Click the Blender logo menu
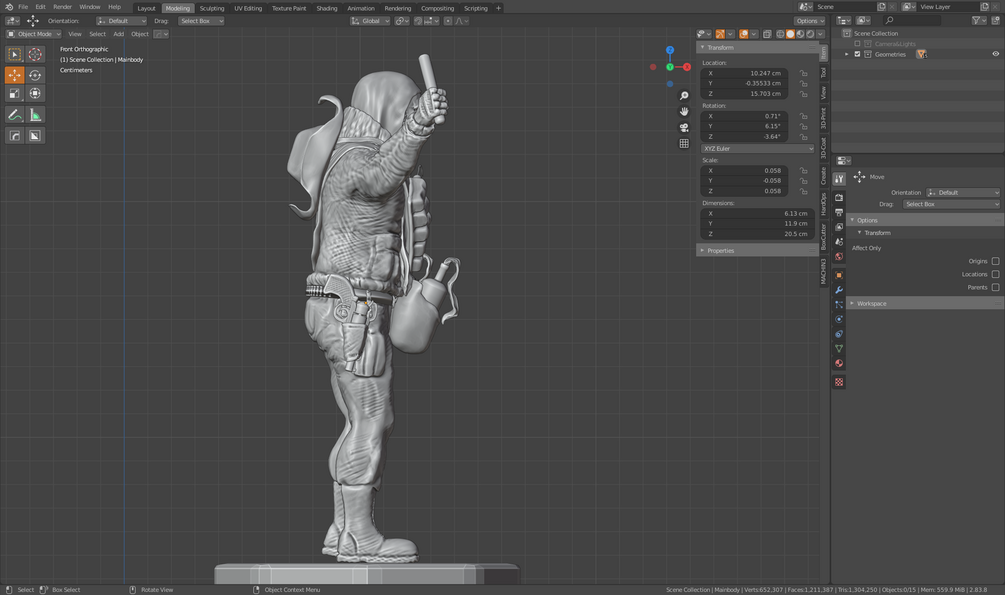The height and width of the screenshot is (595, 1005). pyautogui.click(x=9, y=7)
